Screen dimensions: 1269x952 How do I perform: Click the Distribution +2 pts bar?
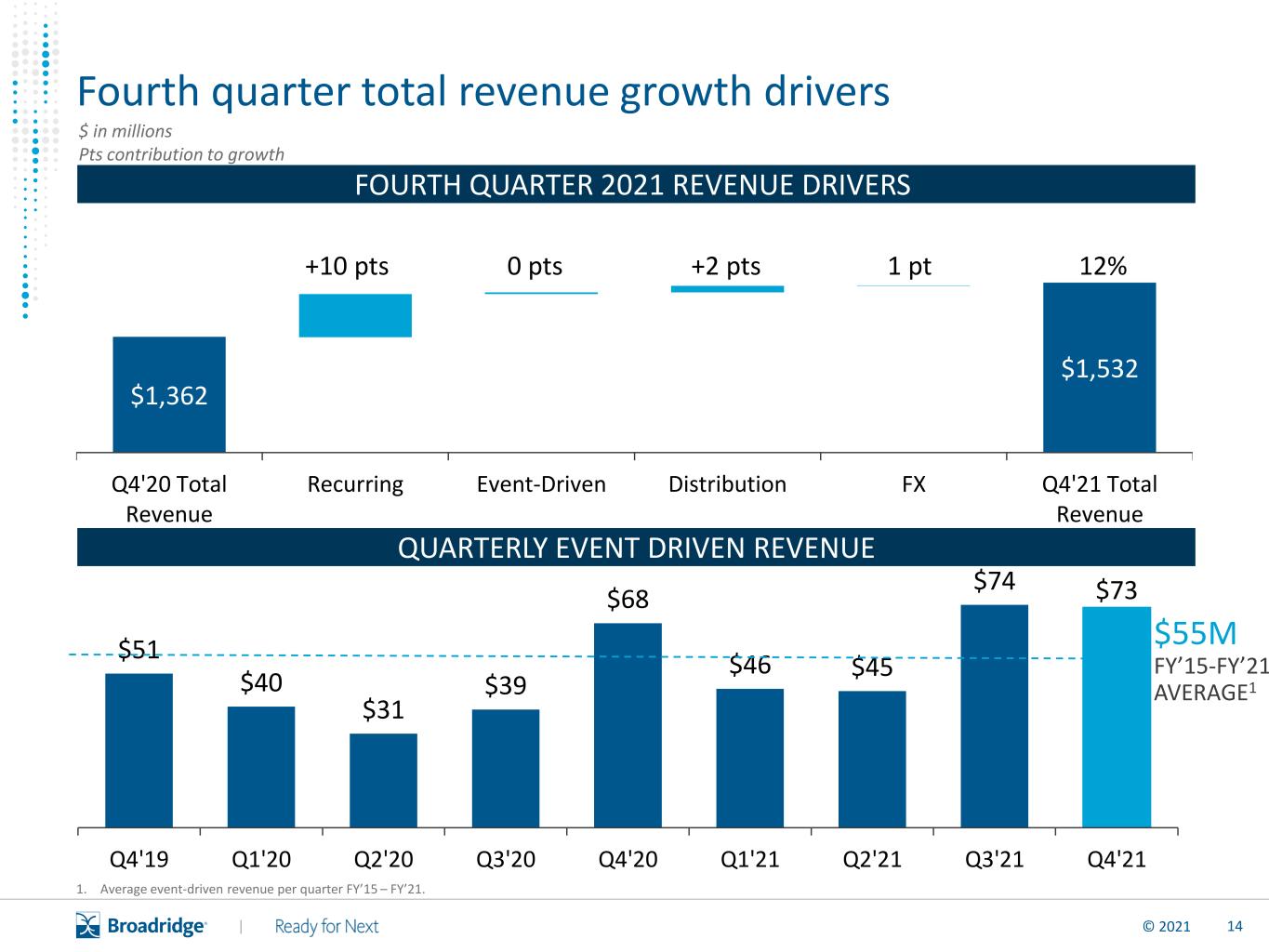pyautogui.click(x=727, y=289)
